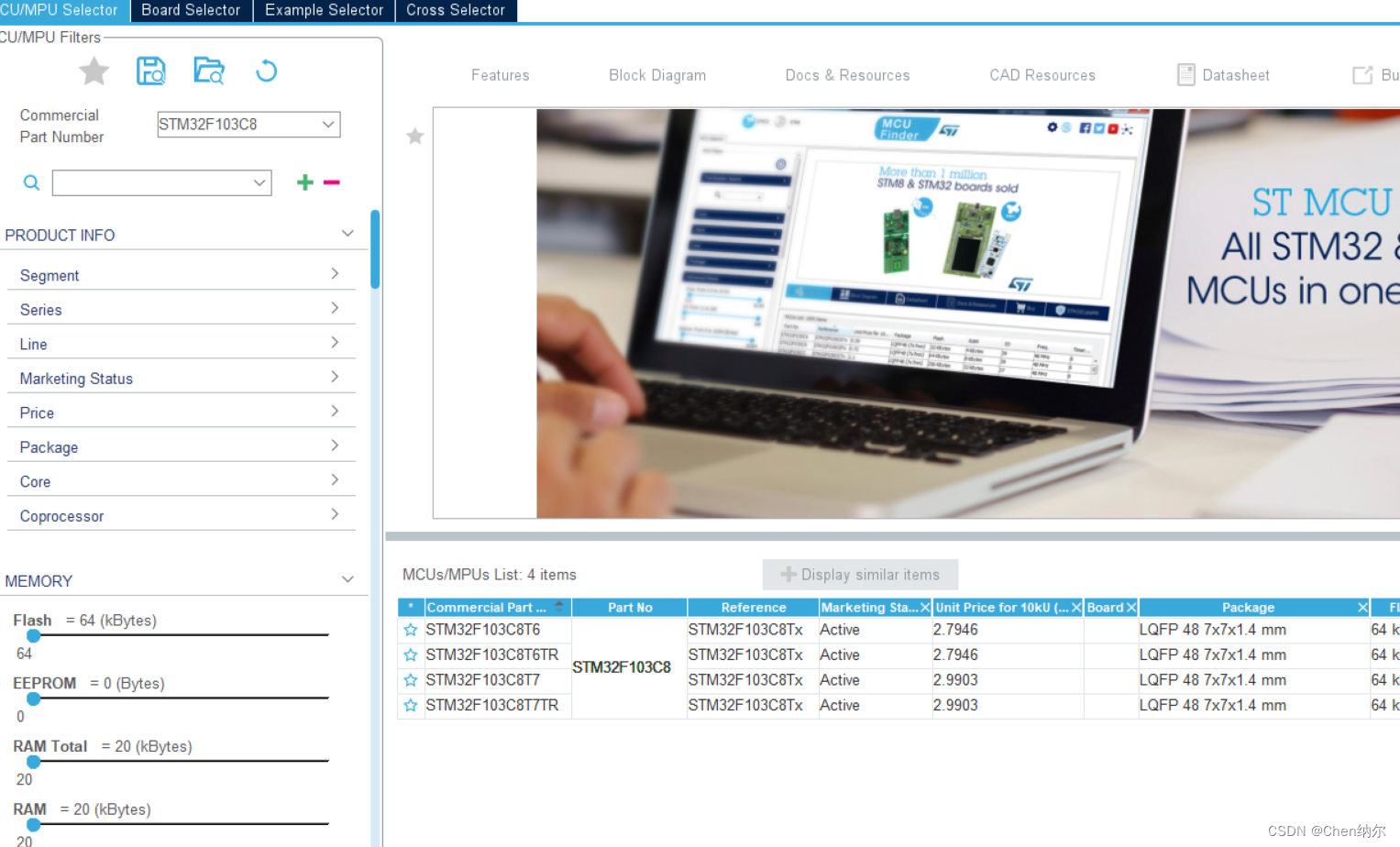Favorite STM32F103C8T6TR with its star
The image size is (1400, 847).
[x=411, y=654]
